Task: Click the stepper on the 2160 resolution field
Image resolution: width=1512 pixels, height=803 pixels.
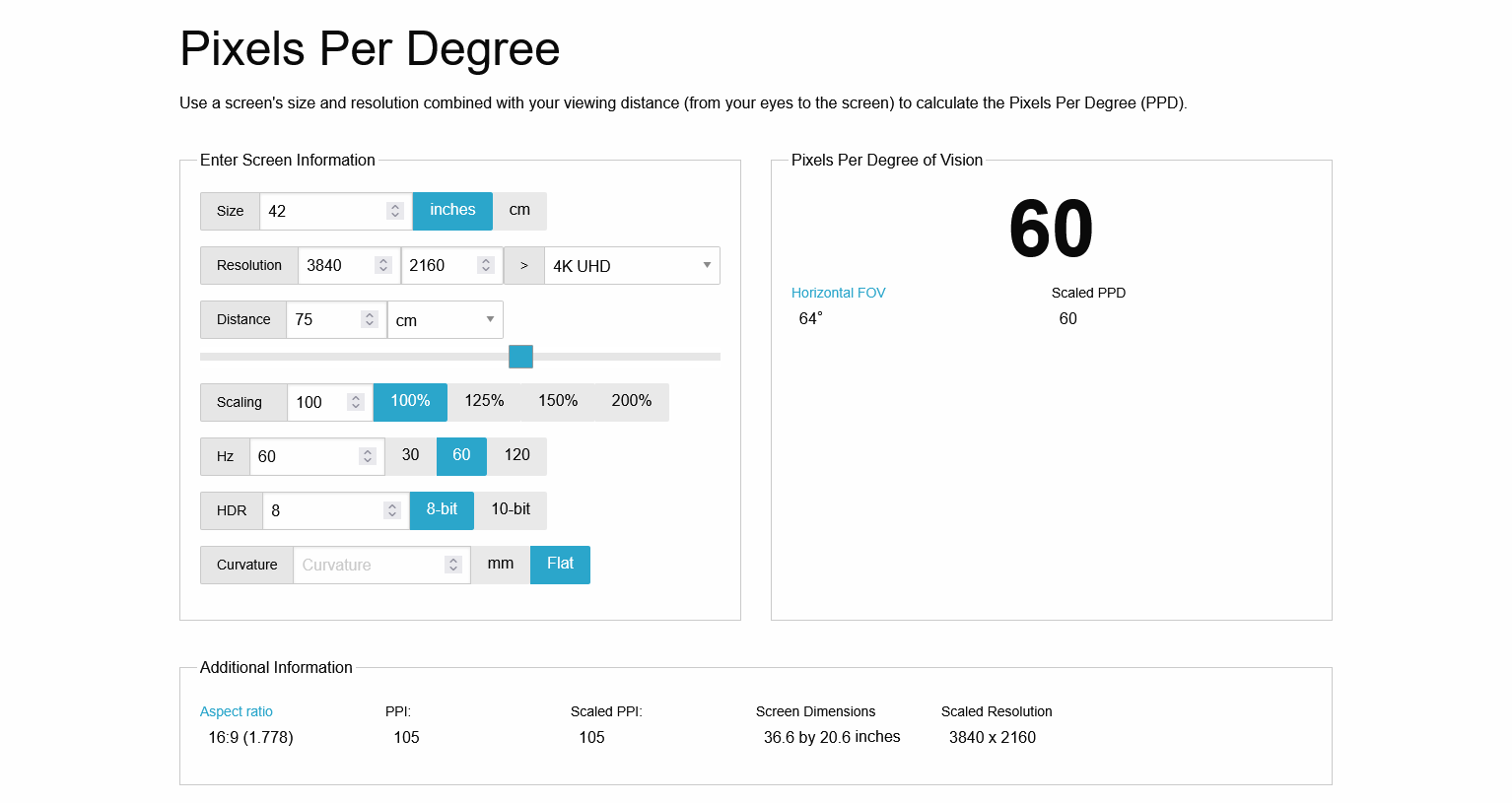Action: (x=486, y=265)
